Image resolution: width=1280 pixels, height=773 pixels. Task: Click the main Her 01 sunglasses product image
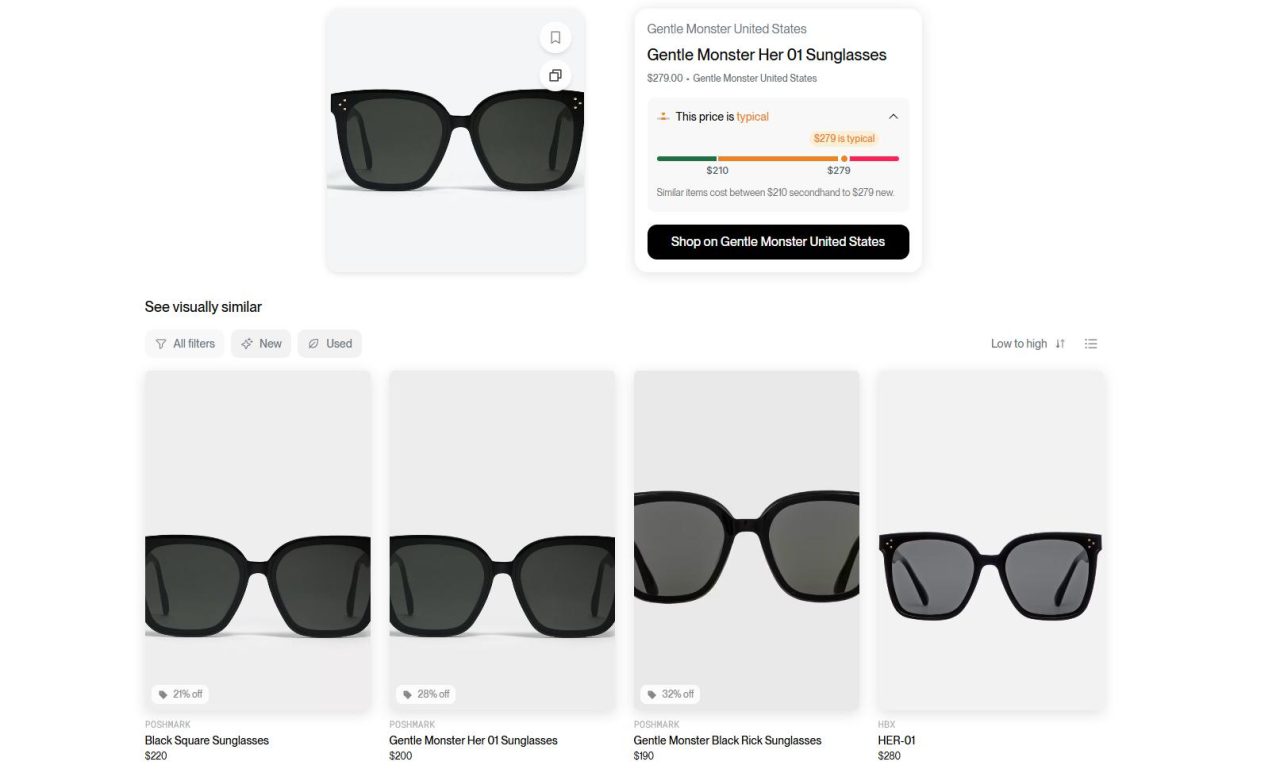click(x=456, y=140)
